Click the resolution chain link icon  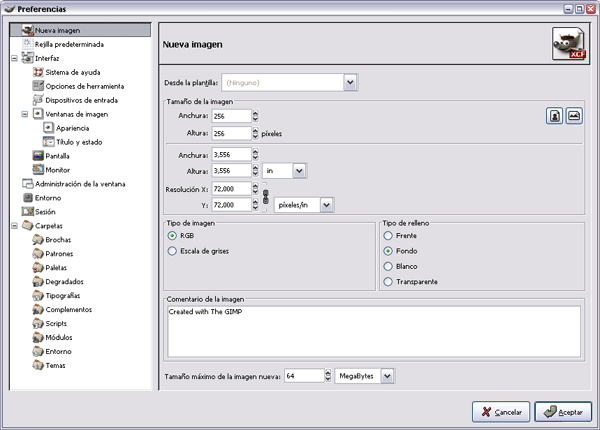265,195
